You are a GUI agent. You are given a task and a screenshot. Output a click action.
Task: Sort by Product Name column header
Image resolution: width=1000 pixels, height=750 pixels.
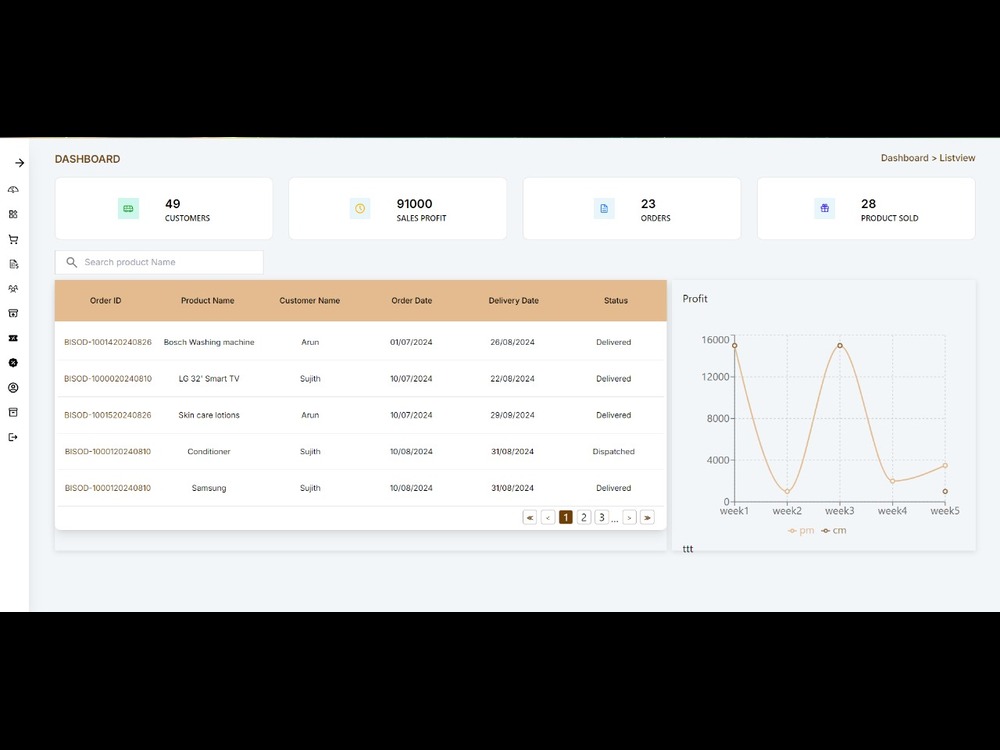207,300
